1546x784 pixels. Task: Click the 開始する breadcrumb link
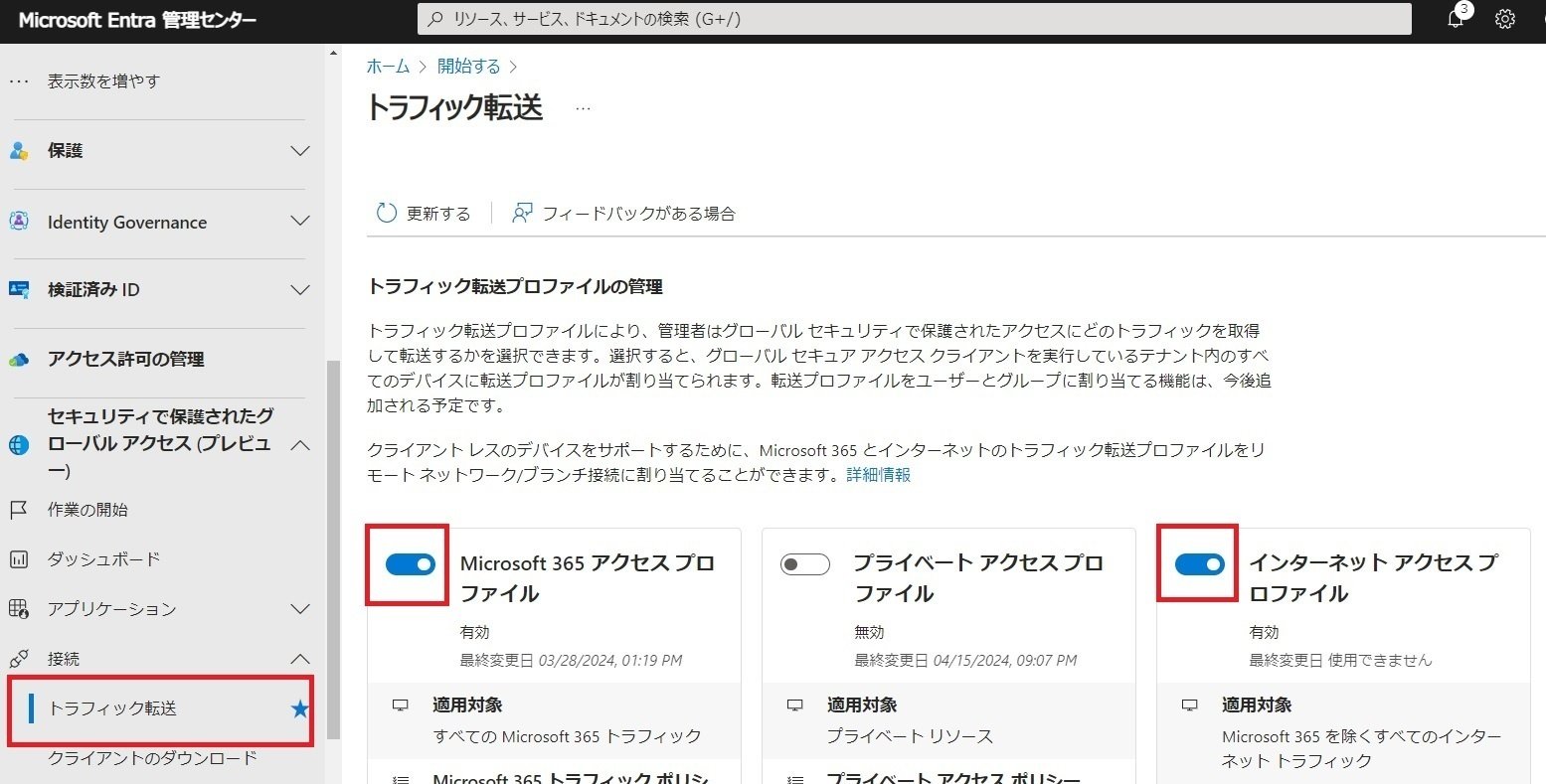(x=468, y=67)
